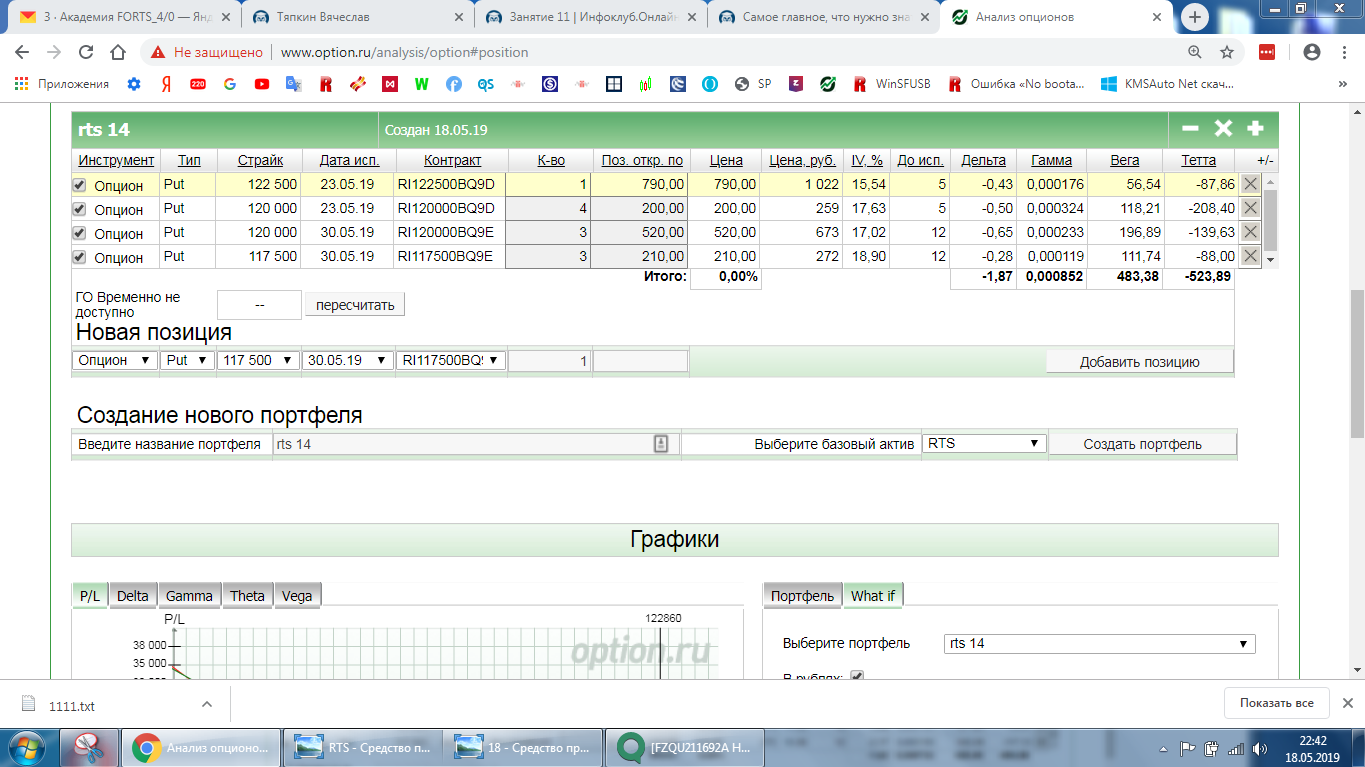The width and height of the screenshot is (1365, 767).
Task: Open the base asset dropdown showing RTS
Action: 984,443
